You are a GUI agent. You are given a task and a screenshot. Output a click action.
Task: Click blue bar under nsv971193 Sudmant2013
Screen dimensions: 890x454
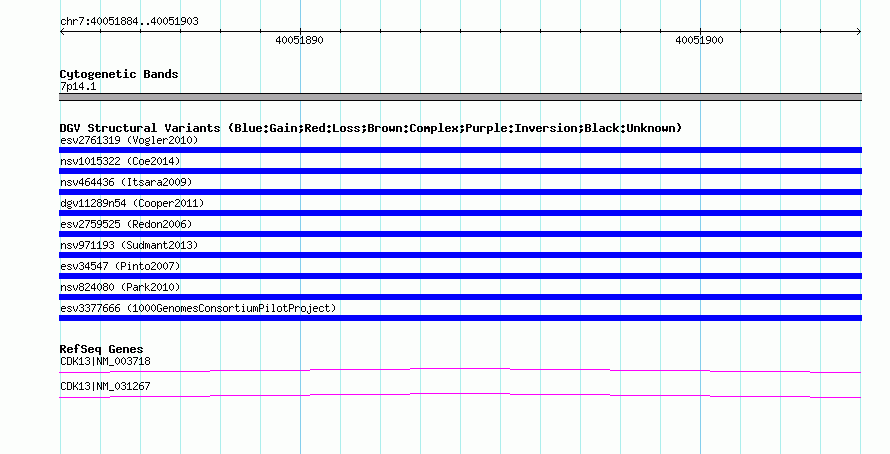(460, 255)
